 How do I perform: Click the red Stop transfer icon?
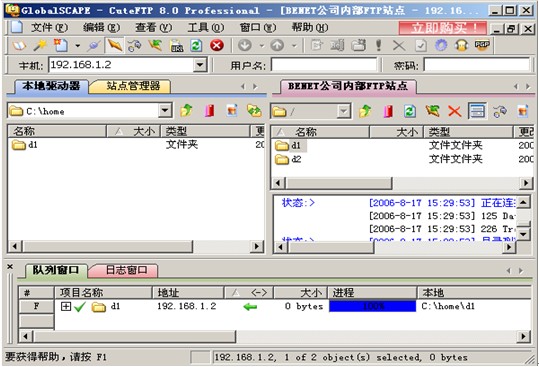[x=217, y=45]
